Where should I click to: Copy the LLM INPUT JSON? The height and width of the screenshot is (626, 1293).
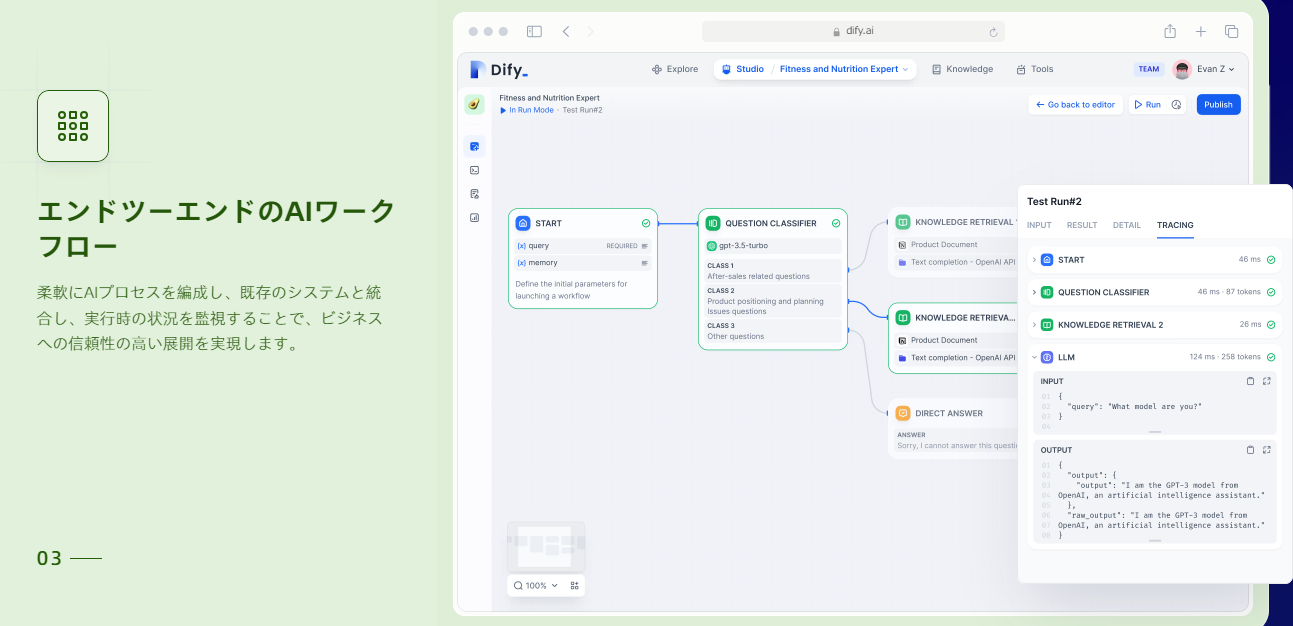pos(1250,381)
